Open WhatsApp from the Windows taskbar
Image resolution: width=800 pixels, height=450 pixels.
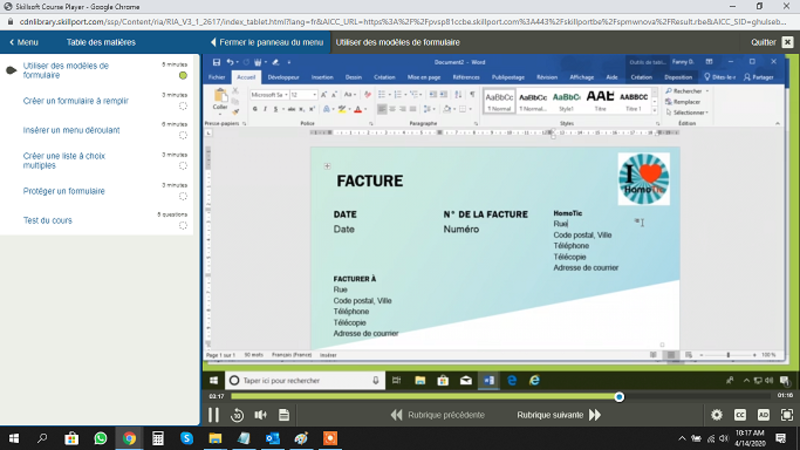[x=101, y=438]
